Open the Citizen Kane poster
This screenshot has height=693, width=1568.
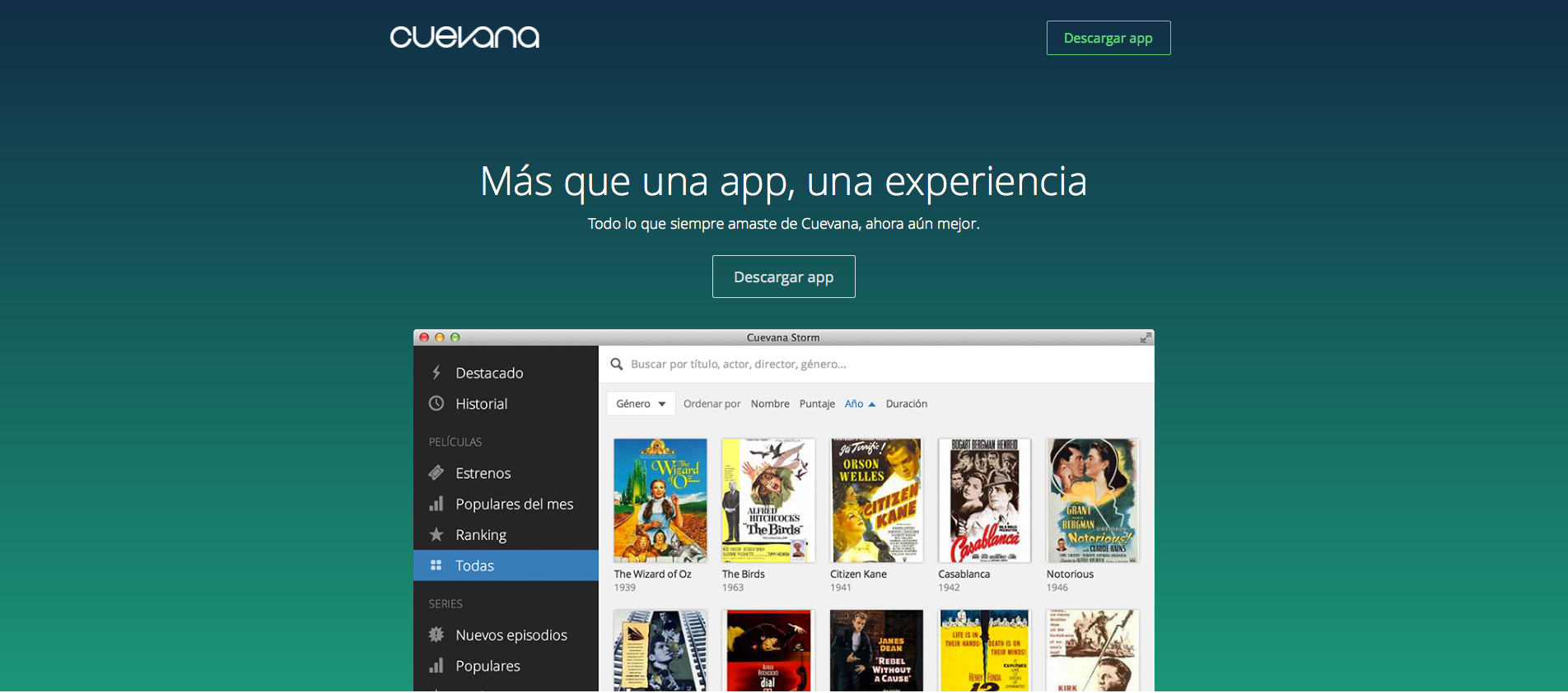pos(876,500)
